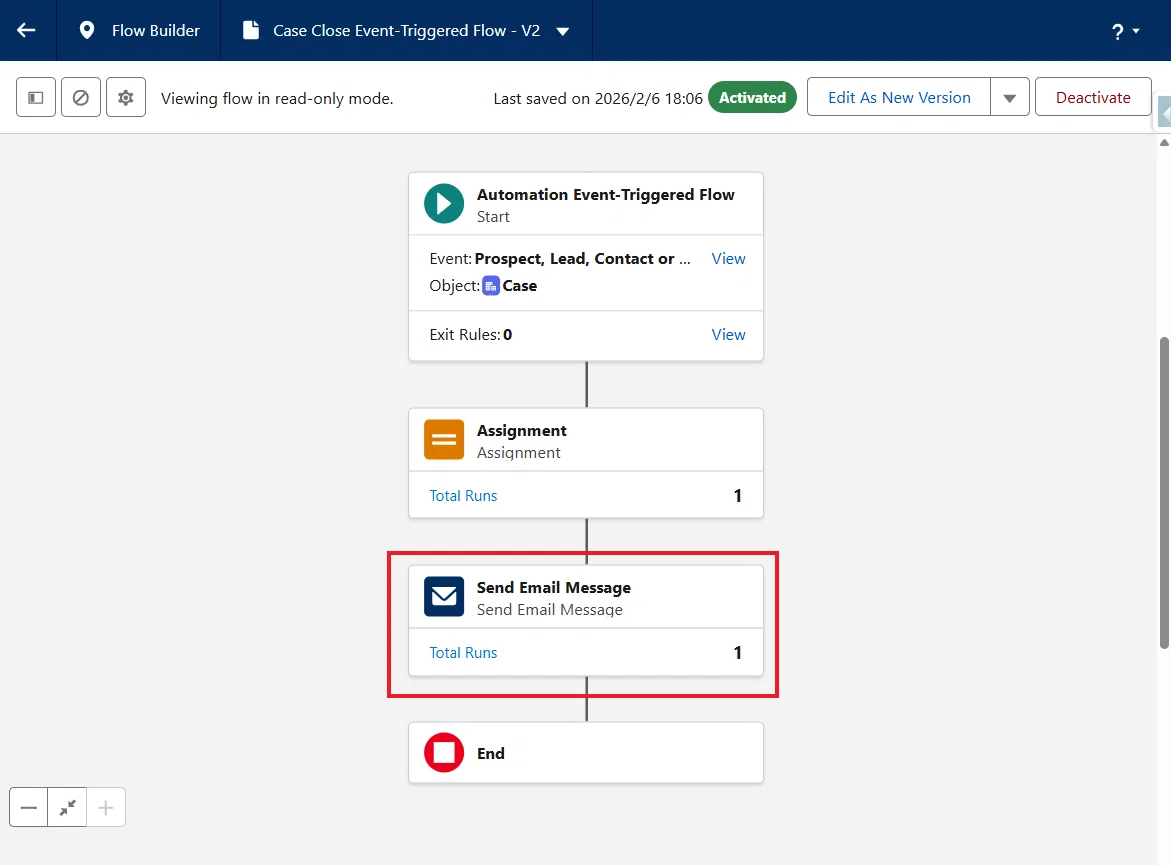
Task: Click the orange Assignment element icon
Action: [444, 439]
